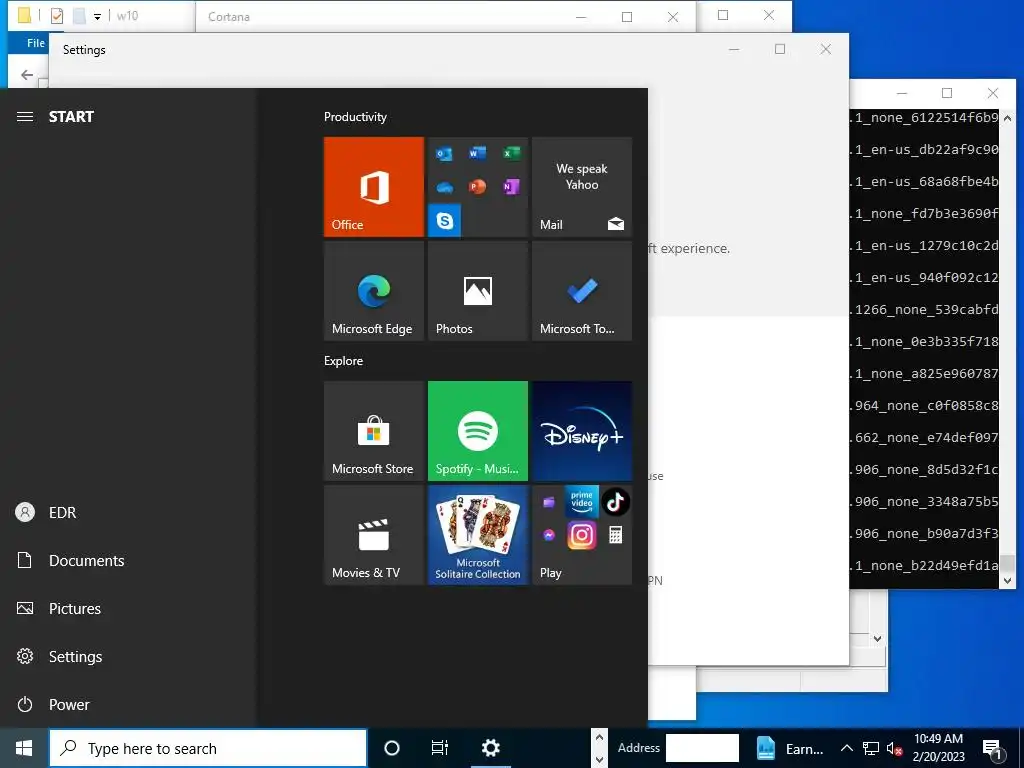Open Cortana from the taskbar

[x=392, y=748]
